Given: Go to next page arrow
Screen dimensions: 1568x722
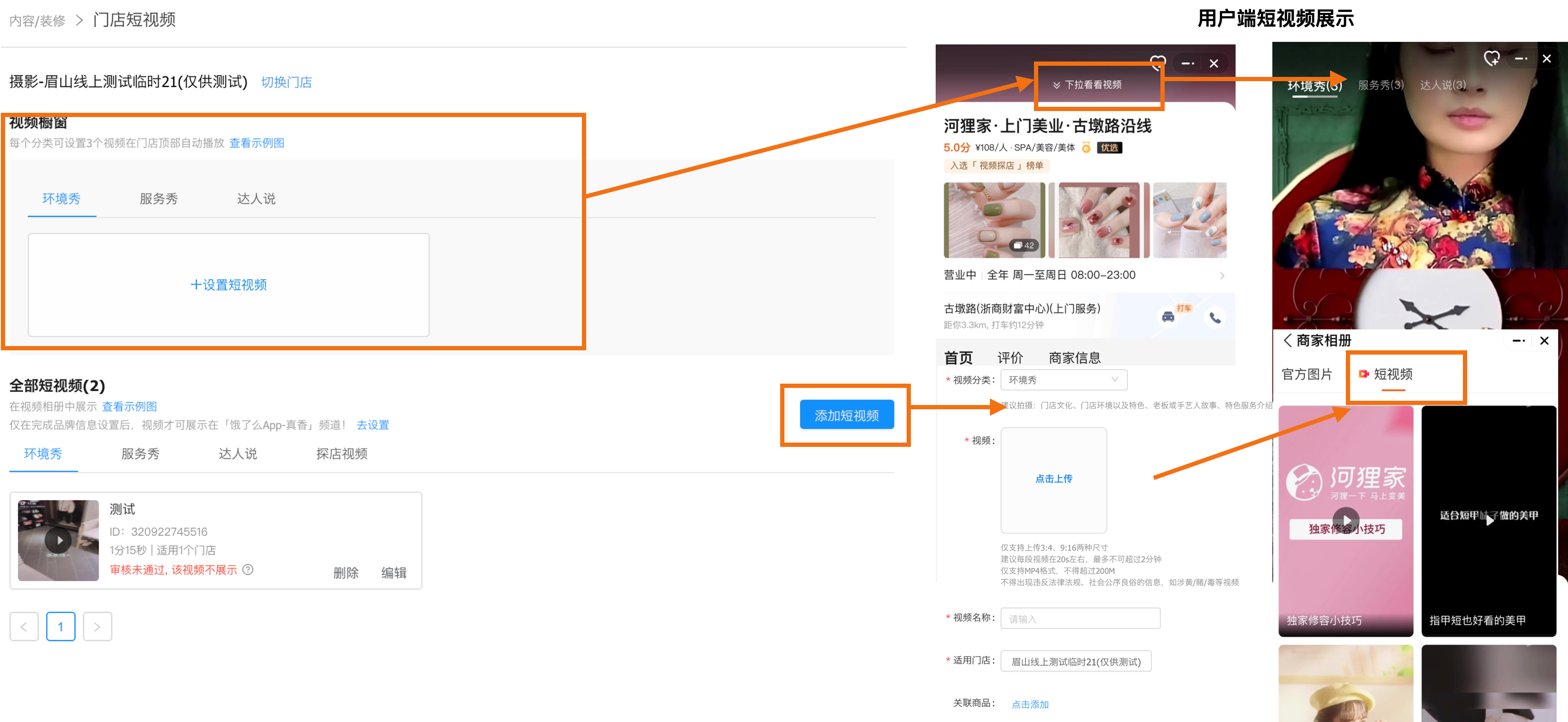Looking at the screenshot, I should coord(97,626).
